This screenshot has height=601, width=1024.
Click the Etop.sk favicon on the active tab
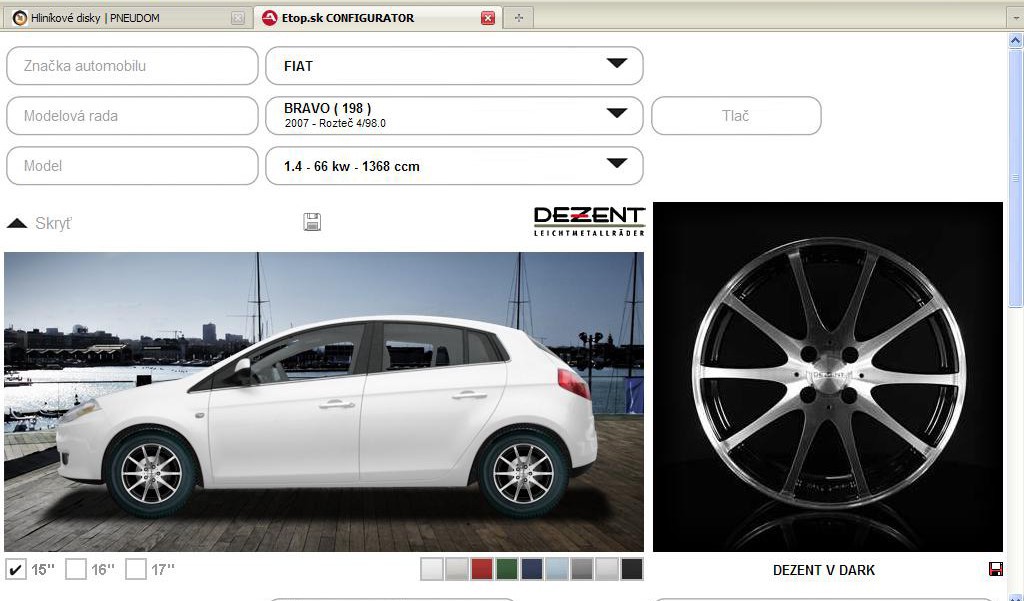[269, 18]
